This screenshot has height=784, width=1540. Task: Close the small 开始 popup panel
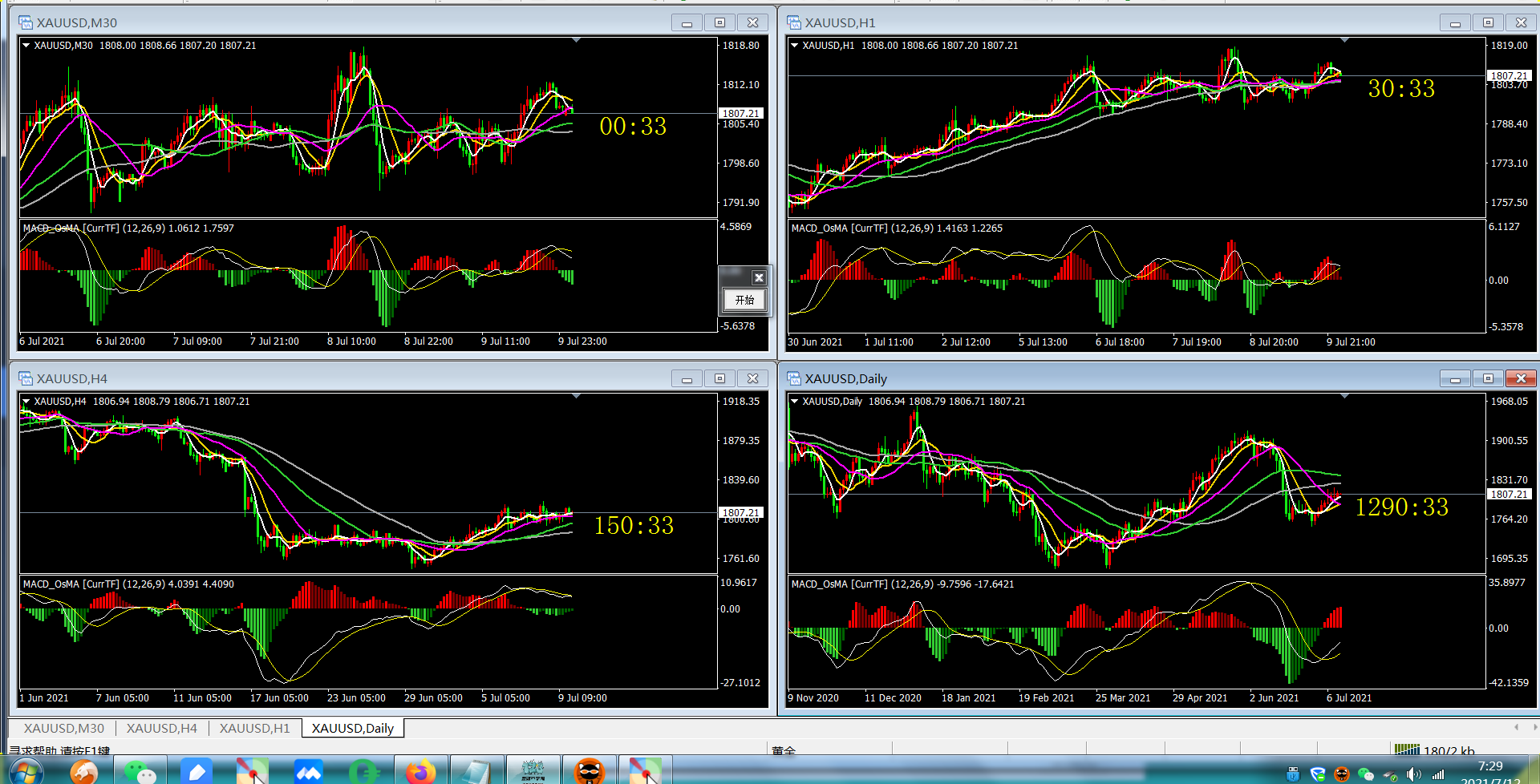pyautogui.click(x=758, y=277)
